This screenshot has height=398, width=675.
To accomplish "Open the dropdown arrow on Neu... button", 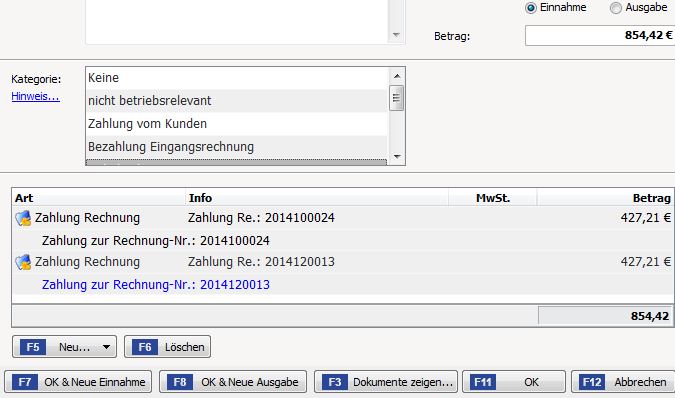I will pyautogui.click(x=106, y=347).
